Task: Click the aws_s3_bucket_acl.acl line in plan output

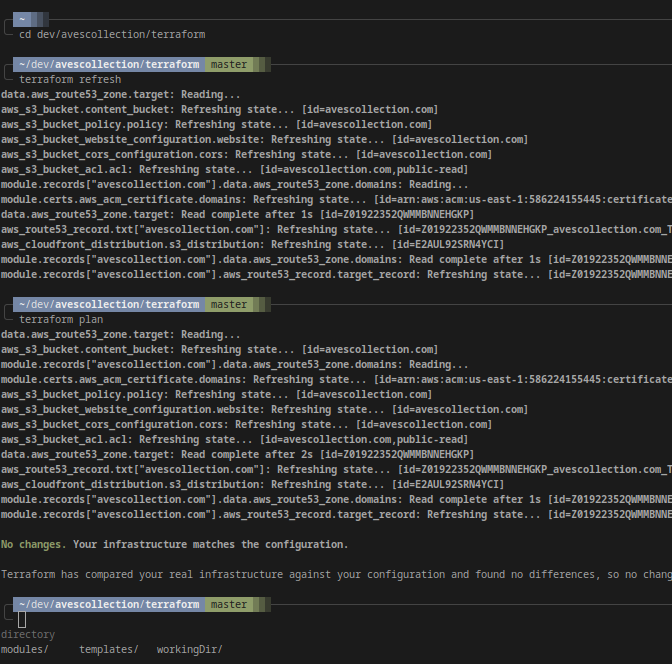Action: (234, 439)
